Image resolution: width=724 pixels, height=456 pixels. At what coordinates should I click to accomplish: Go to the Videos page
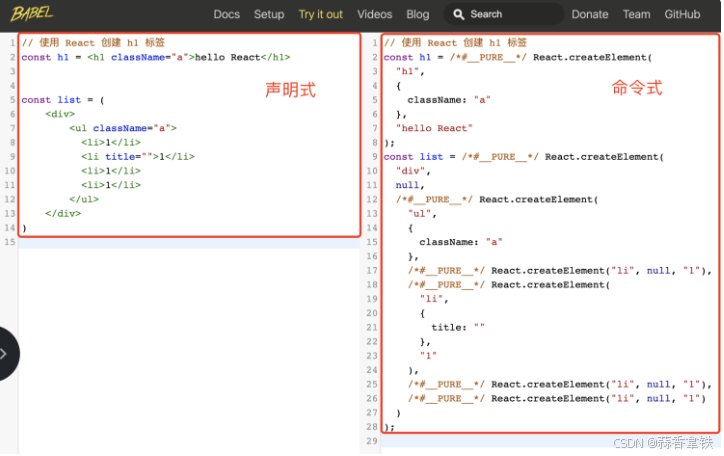(x=374, y=14)
